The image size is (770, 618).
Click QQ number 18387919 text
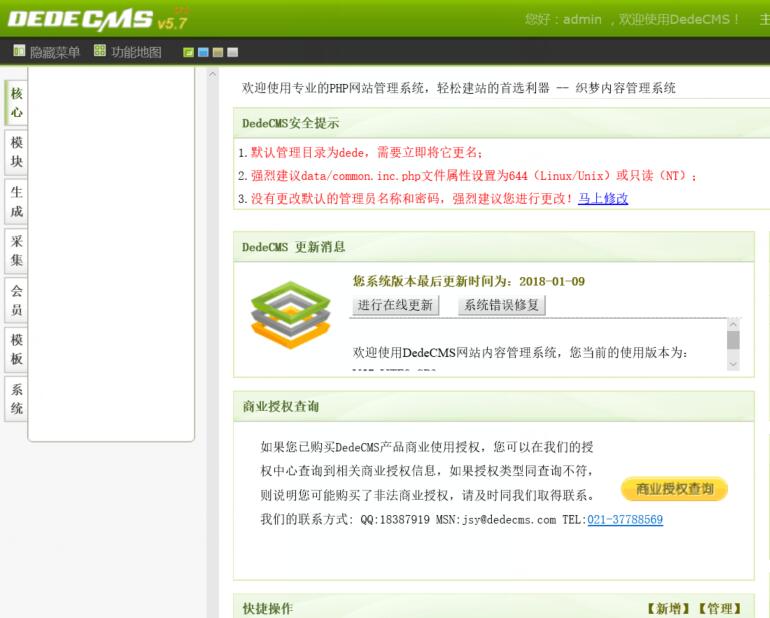(x=405, y=520)
